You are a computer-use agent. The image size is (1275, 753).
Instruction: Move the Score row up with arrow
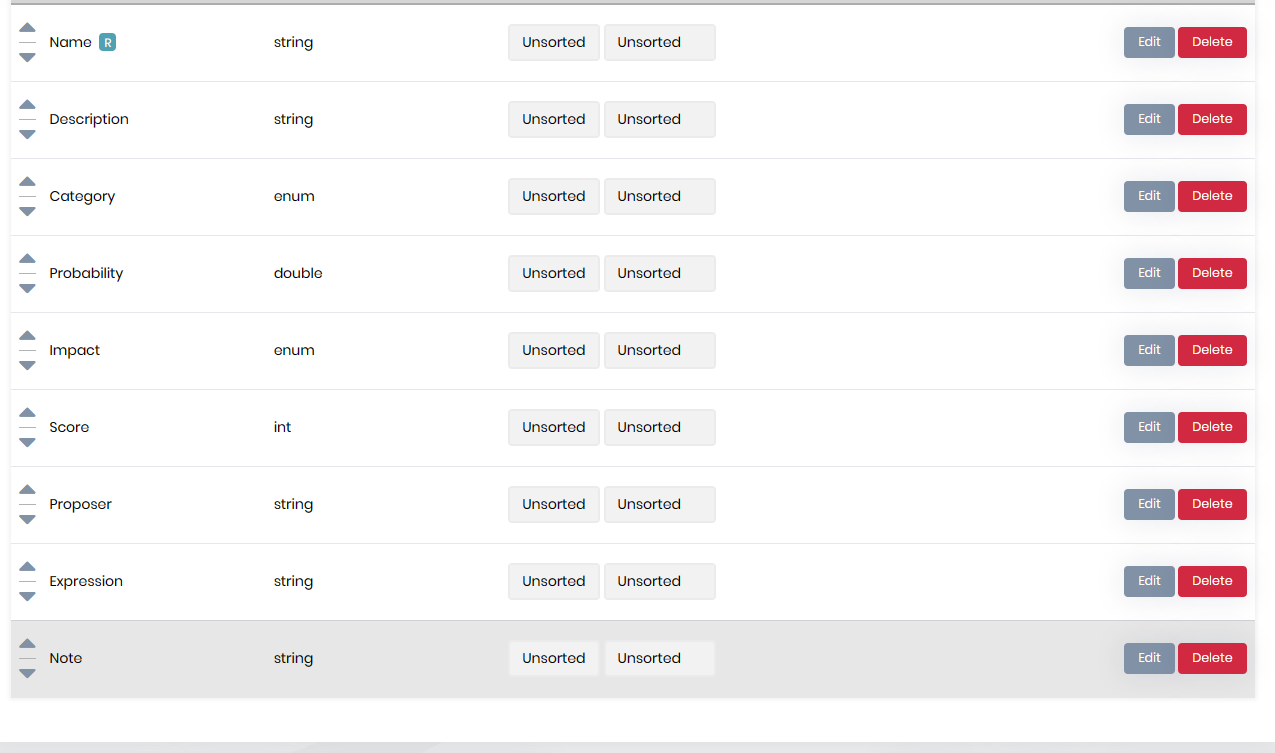point(27,413)
